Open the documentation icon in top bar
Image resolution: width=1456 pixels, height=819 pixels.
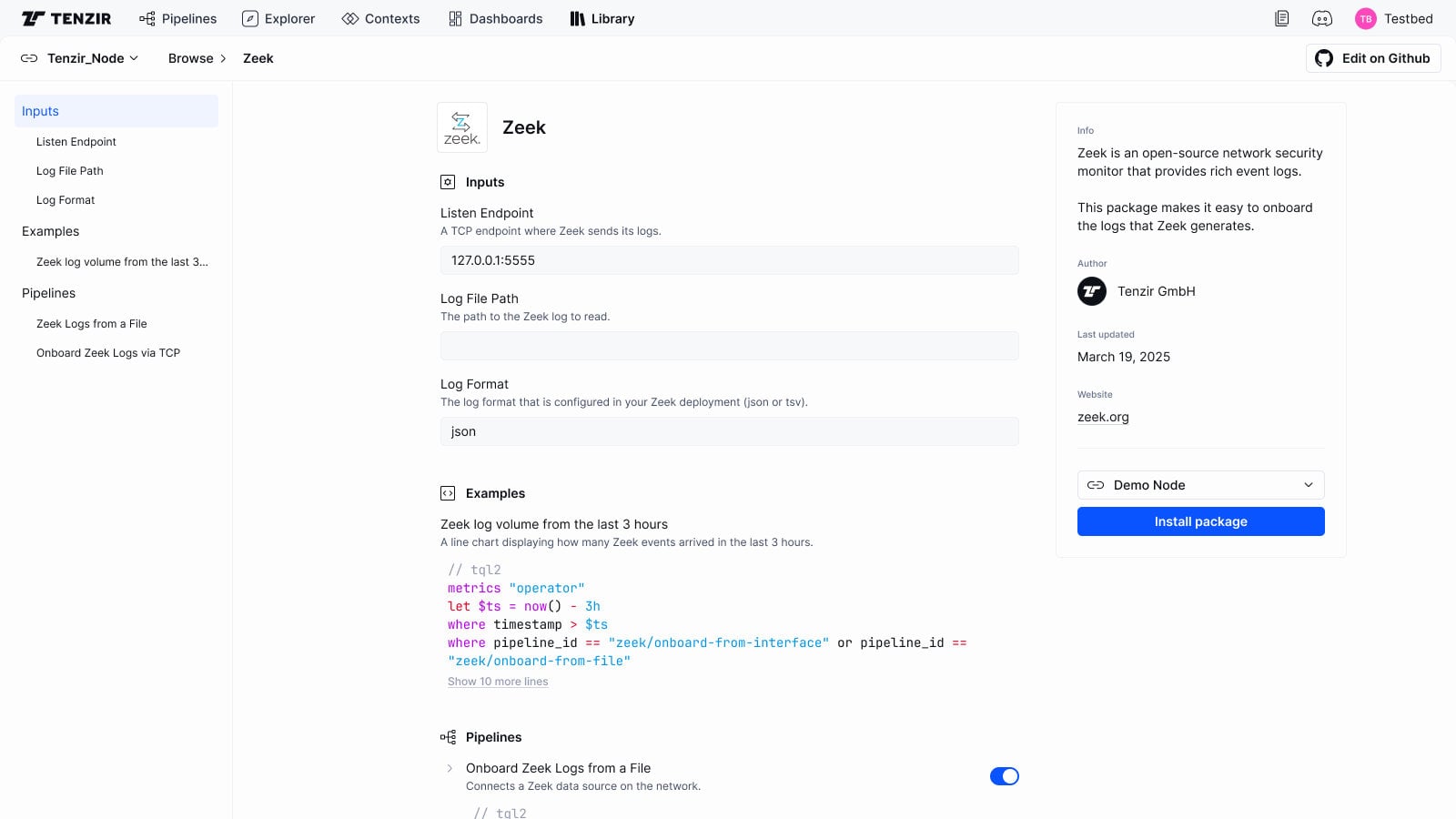click(x=1281, y=18)
